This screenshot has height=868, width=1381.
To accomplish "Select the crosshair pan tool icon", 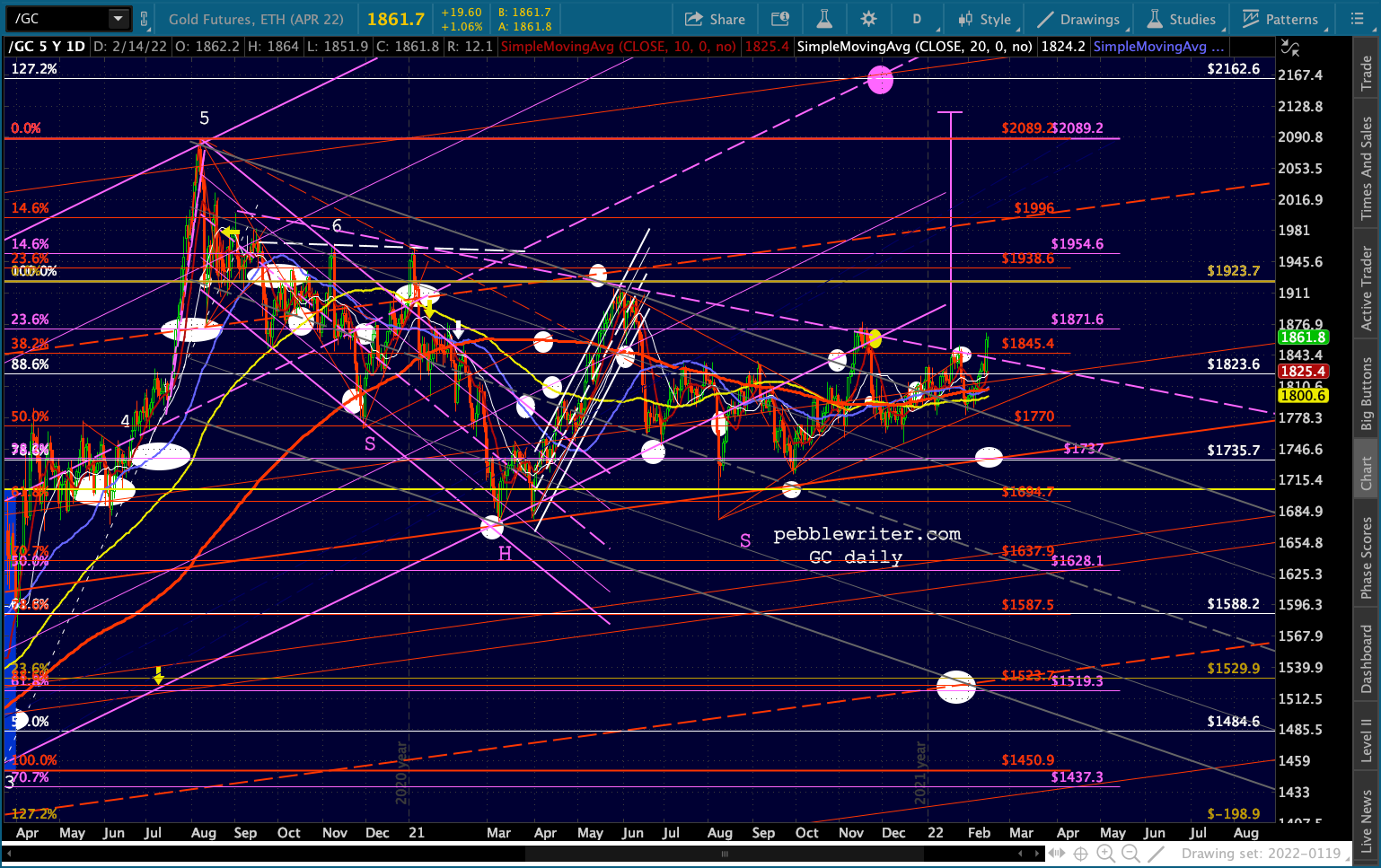I will pyautogui.click(x=1081, y=854).
